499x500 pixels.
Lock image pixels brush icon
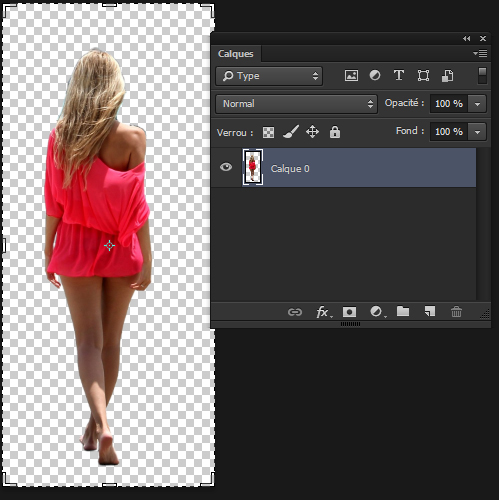point(291,132)
